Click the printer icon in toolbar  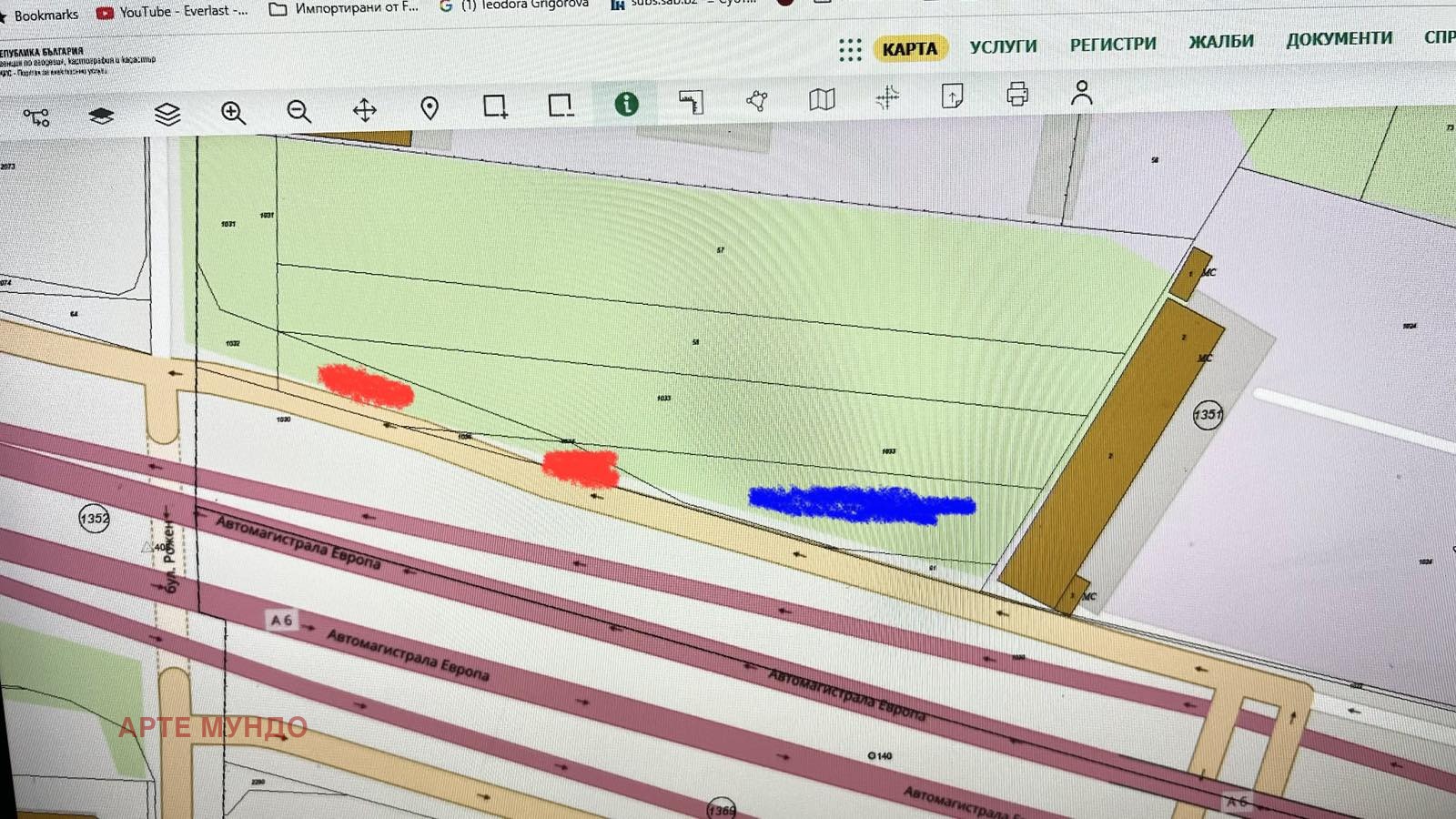pos(1017,94)
